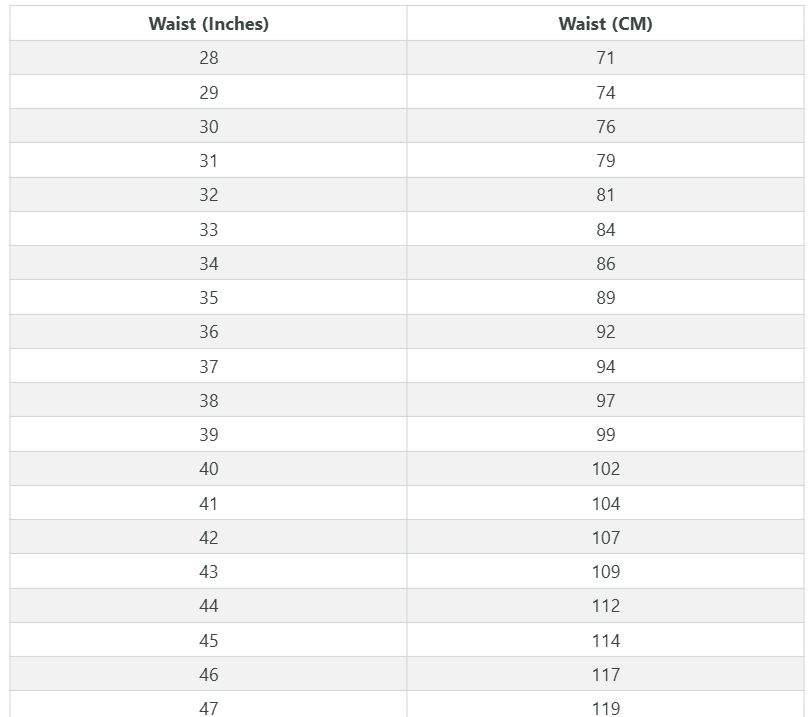Select the 36 inches cell
The image size is (812, 717).
208,332
